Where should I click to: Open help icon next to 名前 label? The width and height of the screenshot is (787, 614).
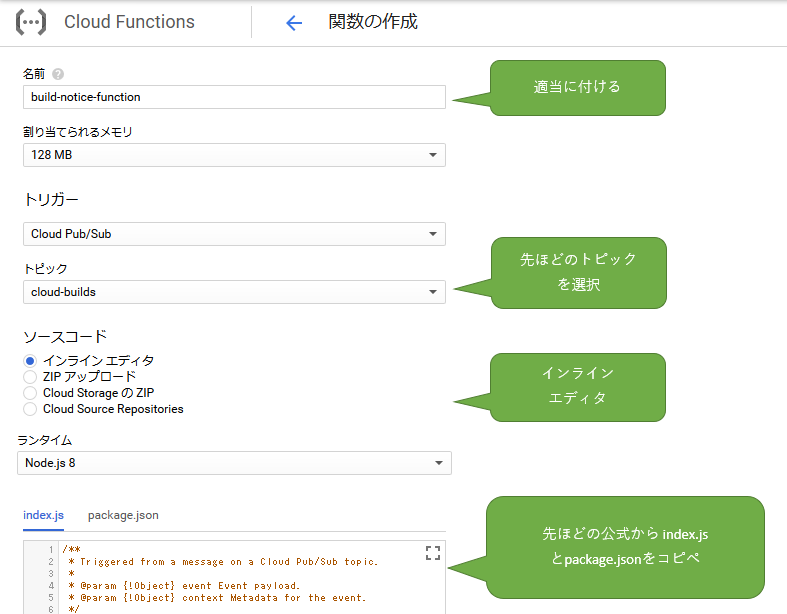tap(58, 74)
